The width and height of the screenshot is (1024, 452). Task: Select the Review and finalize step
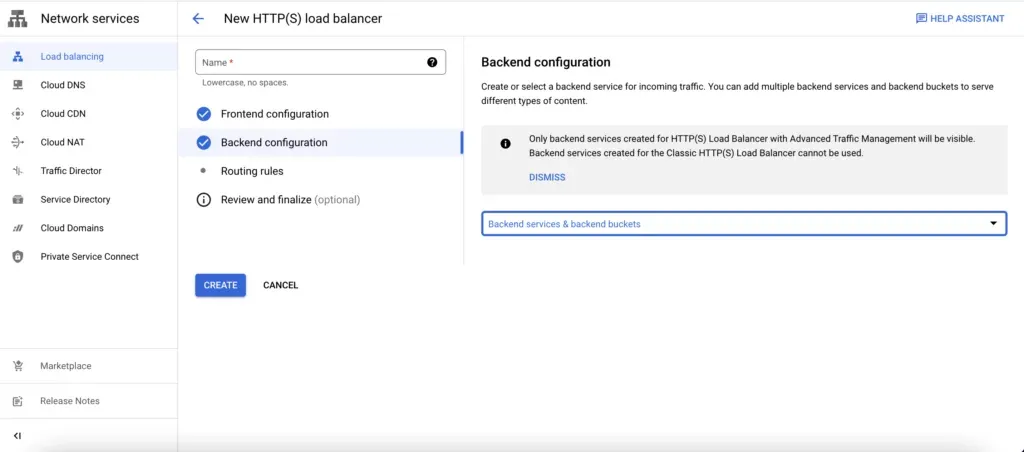(320, 200)
